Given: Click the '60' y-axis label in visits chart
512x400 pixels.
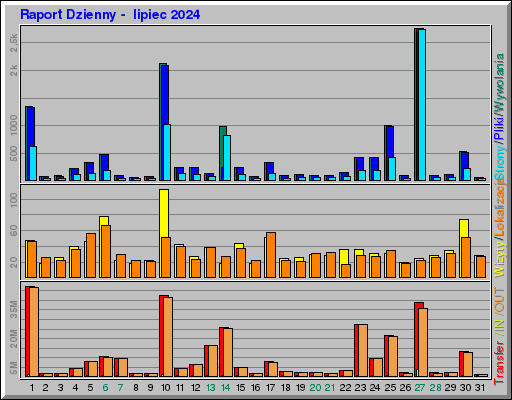Looking at the screenshot, I should tap(14, 231).
